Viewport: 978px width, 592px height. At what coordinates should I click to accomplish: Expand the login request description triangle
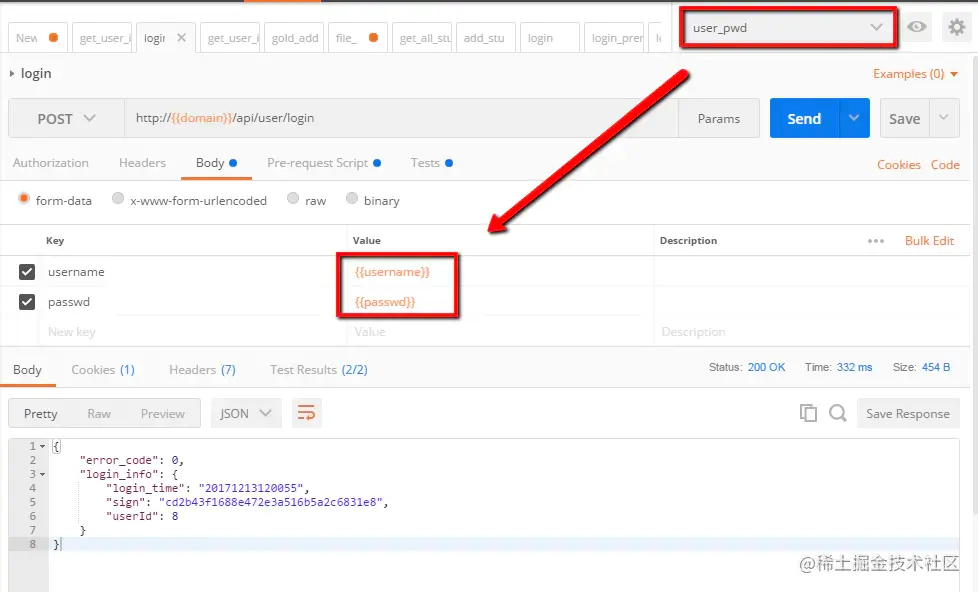[x=12, y=74]
